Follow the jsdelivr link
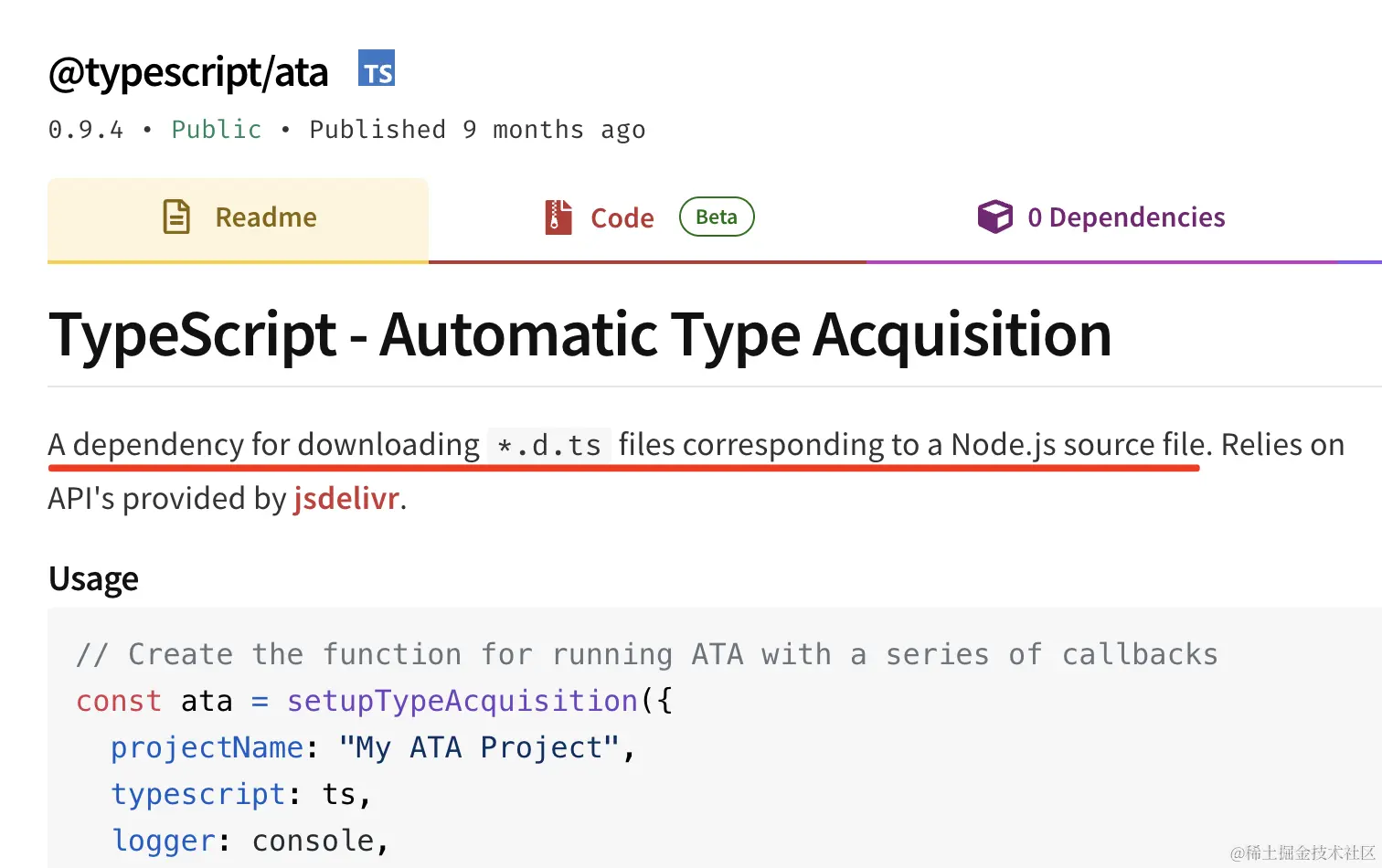 pyautogui.click(x=346, y=499)
